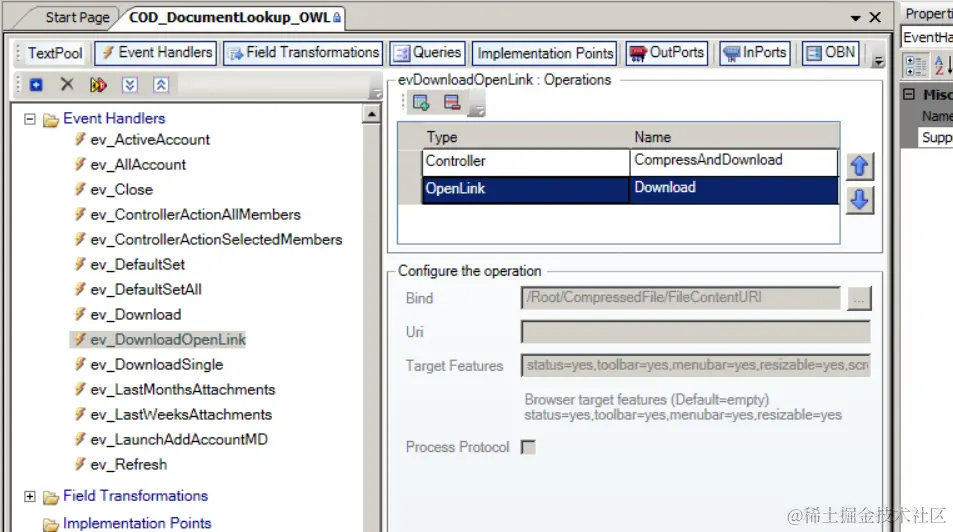Click the Name column header in operations
953x532 pixels.
pyautogui.click(x=734, y=137)
